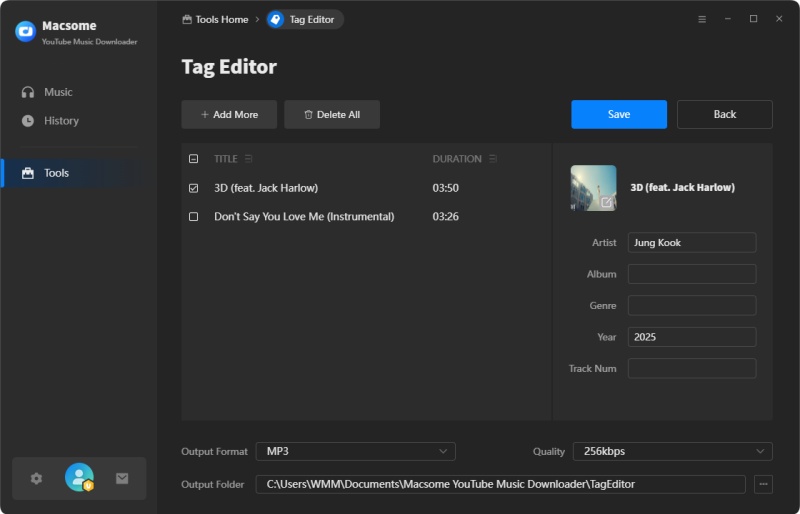Check the Don't Say You Love Me checkbox
The image size is (800, 514).
tap(193, 216)
